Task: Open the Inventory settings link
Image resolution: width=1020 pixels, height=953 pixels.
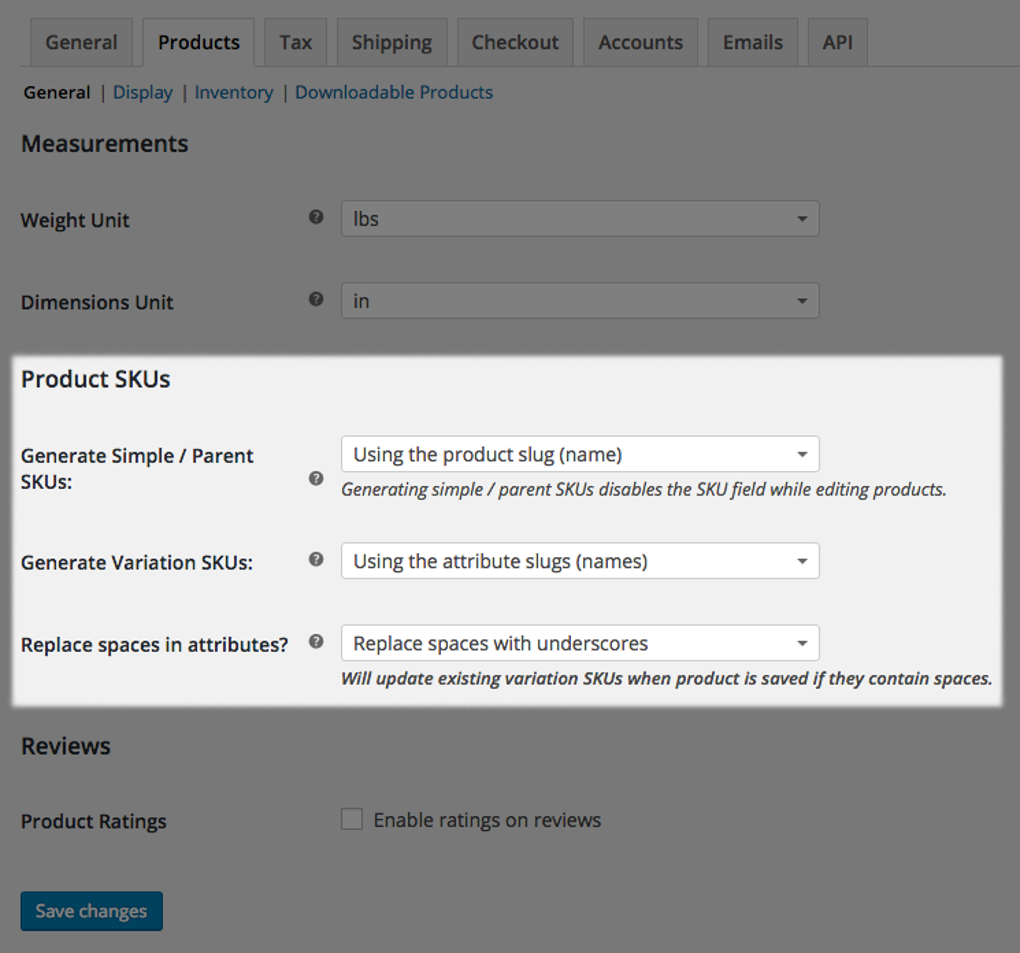Action: tap(234, 92)
